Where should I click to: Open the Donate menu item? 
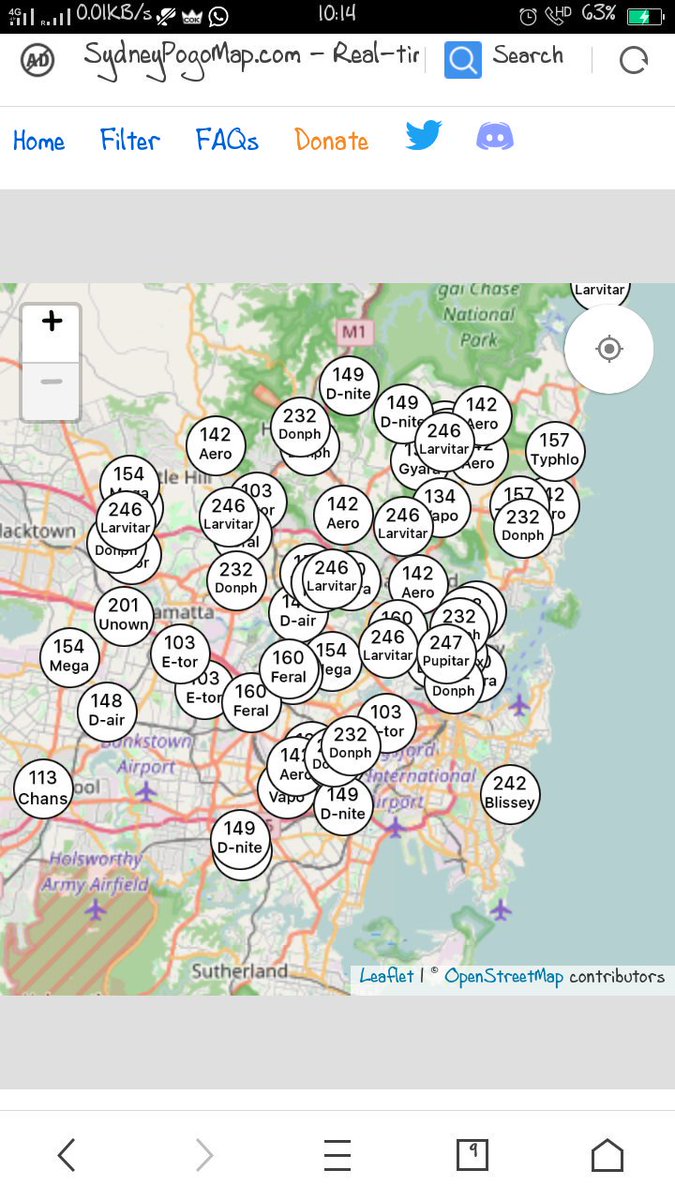tap(331, 141)
